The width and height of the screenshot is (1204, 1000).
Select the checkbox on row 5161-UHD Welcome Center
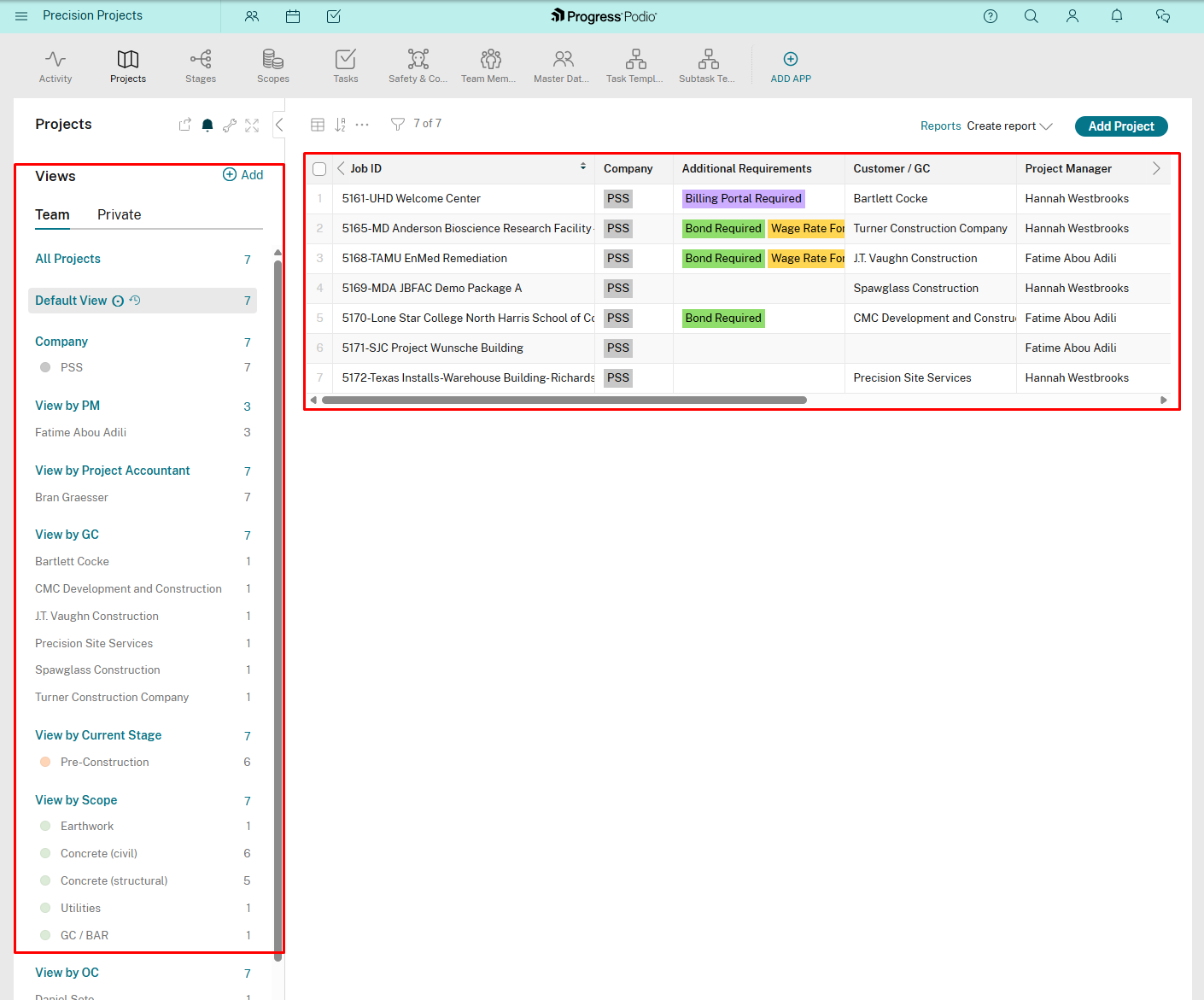click(319, 198)
